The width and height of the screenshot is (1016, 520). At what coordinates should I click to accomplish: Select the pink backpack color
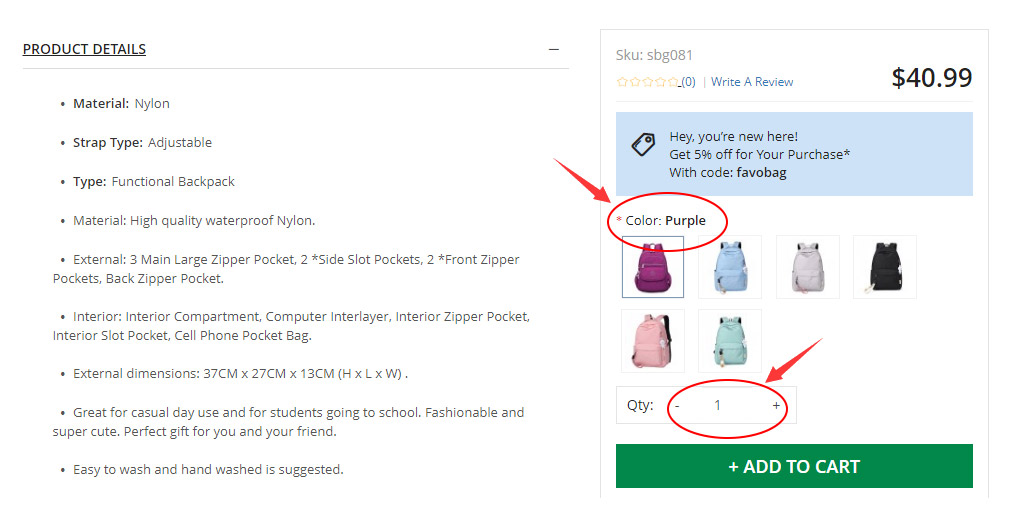(x=653, y=341)
